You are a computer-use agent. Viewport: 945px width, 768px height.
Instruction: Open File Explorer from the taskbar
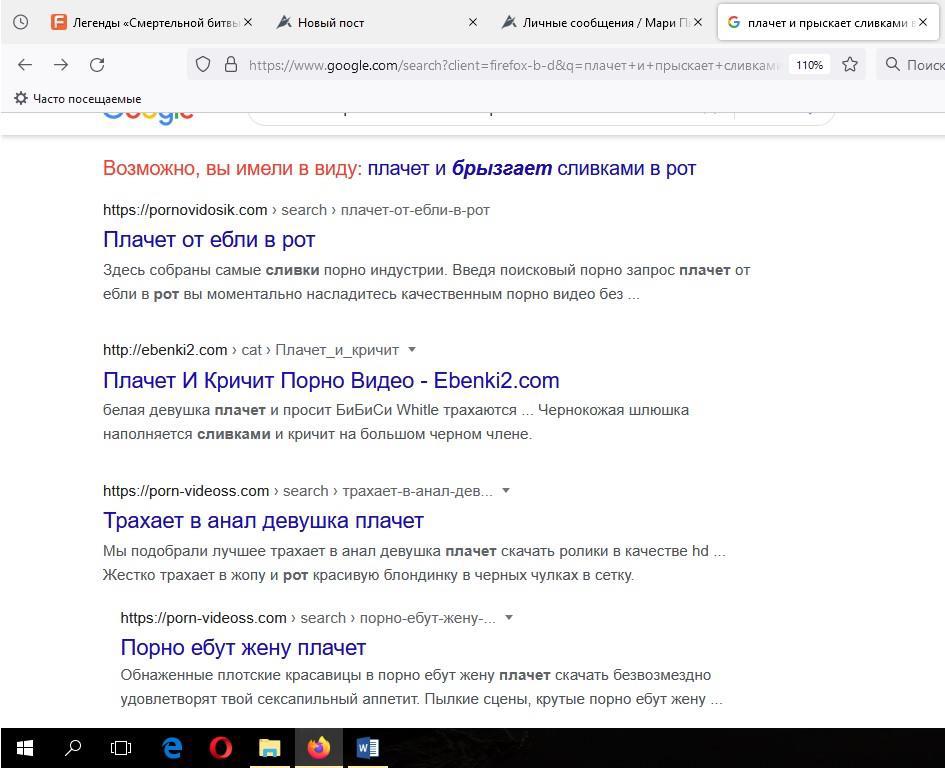[x=269, y=748]
